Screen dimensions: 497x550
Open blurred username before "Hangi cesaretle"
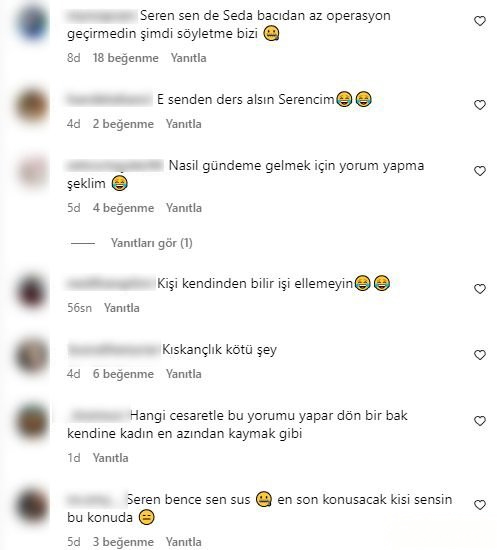(99, 416)
